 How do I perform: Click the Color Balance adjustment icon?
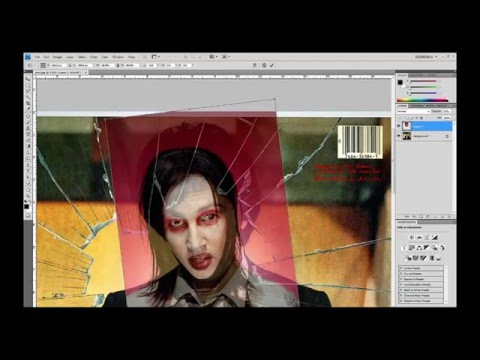[x=419, y=248]
